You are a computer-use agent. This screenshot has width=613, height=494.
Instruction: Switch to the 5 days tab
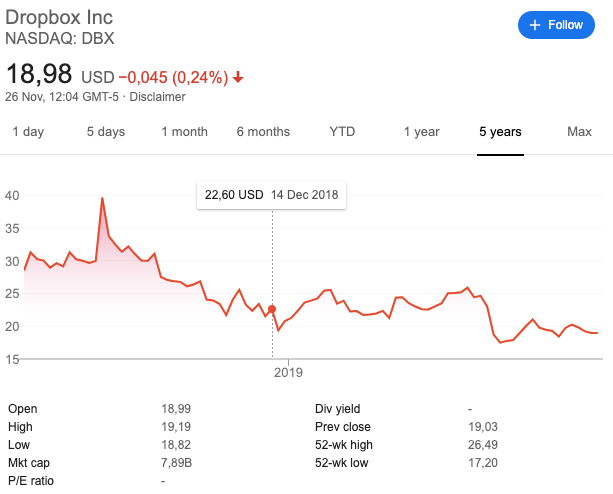click(x=106, y=132)
